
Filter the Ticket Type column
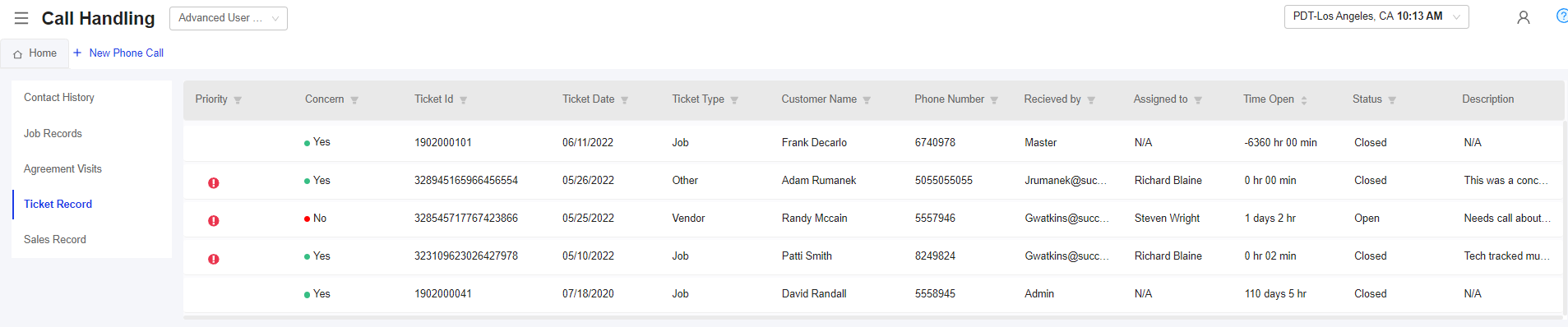(x=734, y=100)
